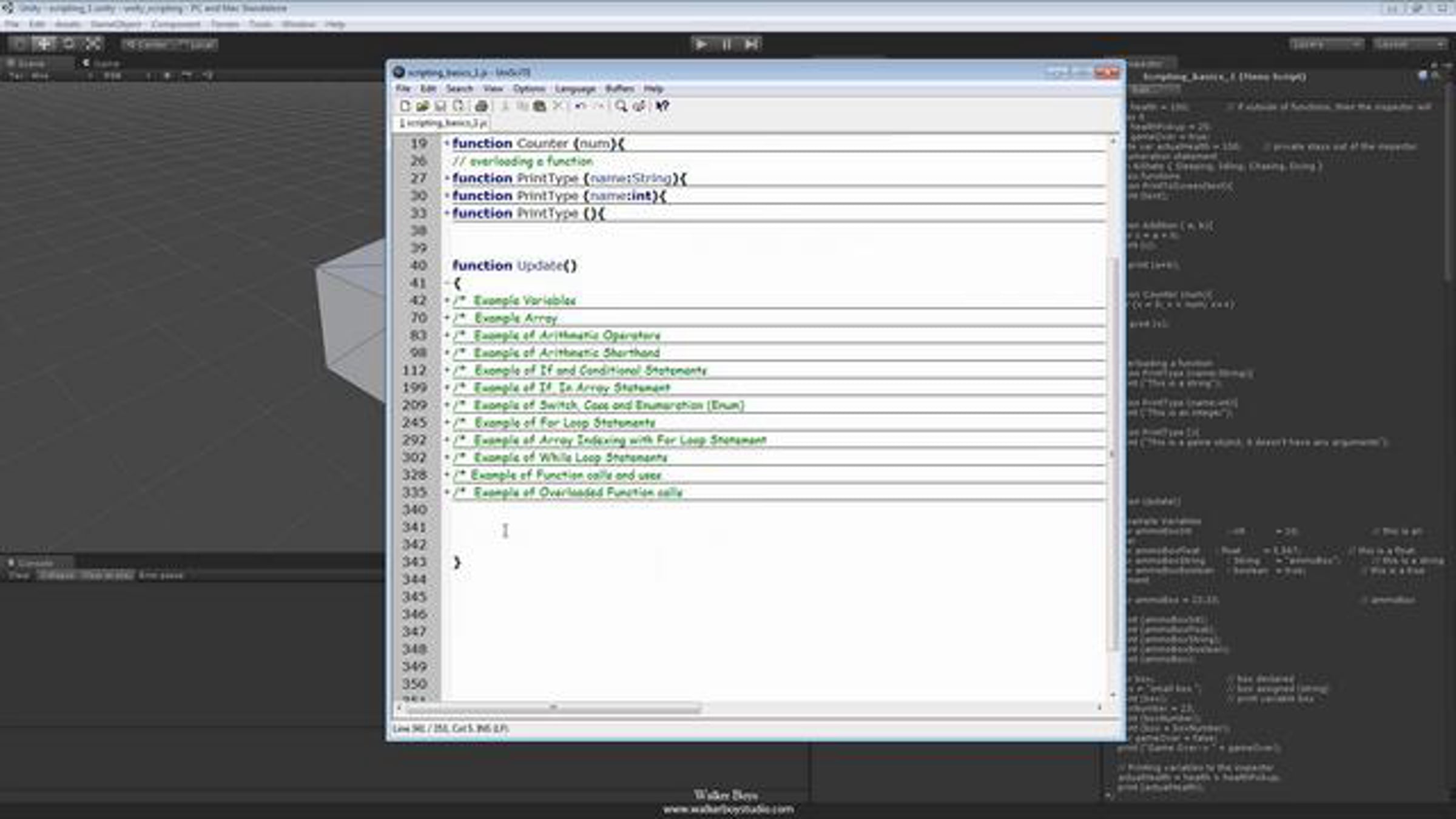Expand the Example Array comment fold
This screenshot has height=819, width=1456.
447,318
